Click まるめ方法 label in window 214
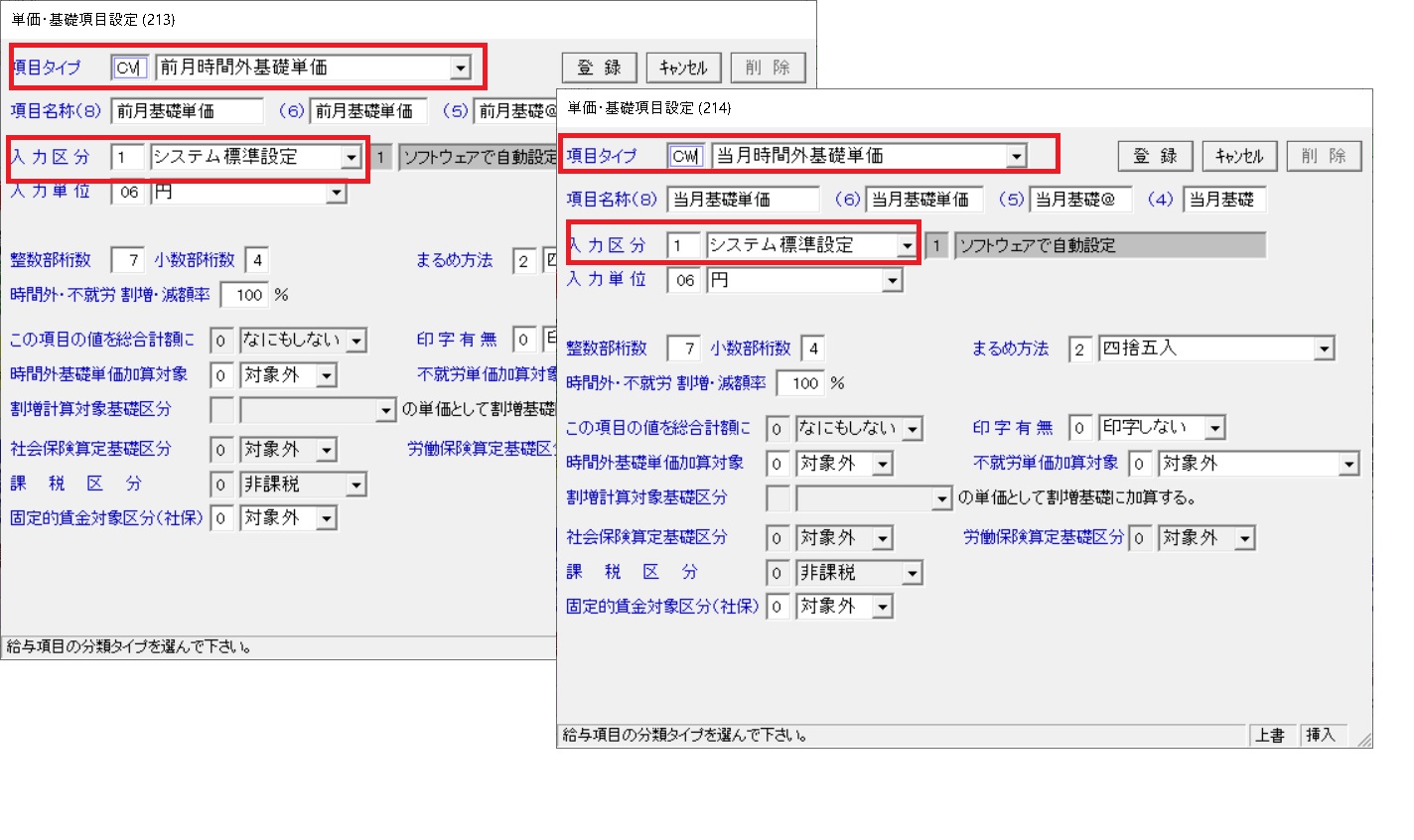 [x=1010, y=349]
